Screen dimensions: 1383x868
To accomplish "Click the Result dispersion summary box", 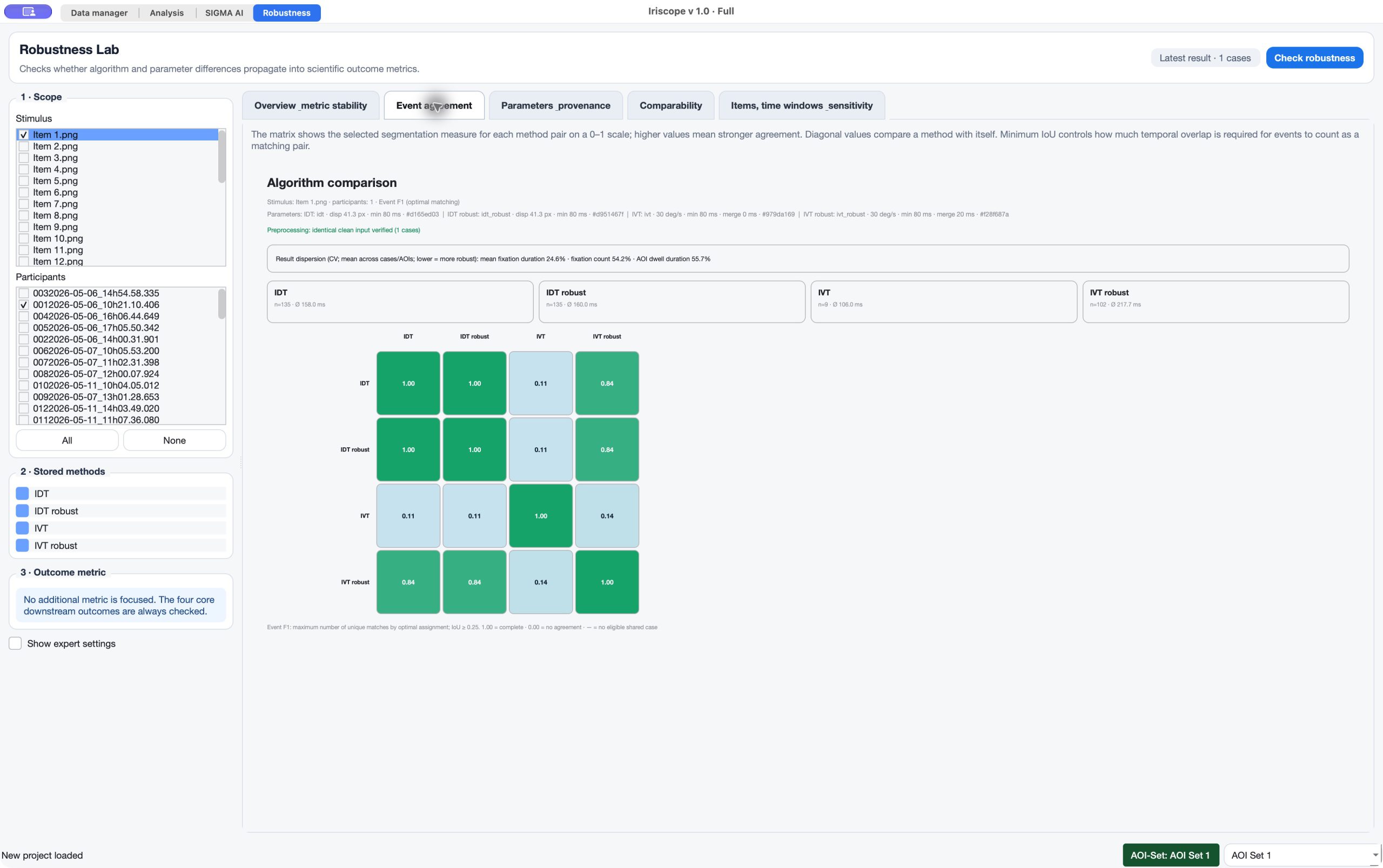I will coord(808,259).
